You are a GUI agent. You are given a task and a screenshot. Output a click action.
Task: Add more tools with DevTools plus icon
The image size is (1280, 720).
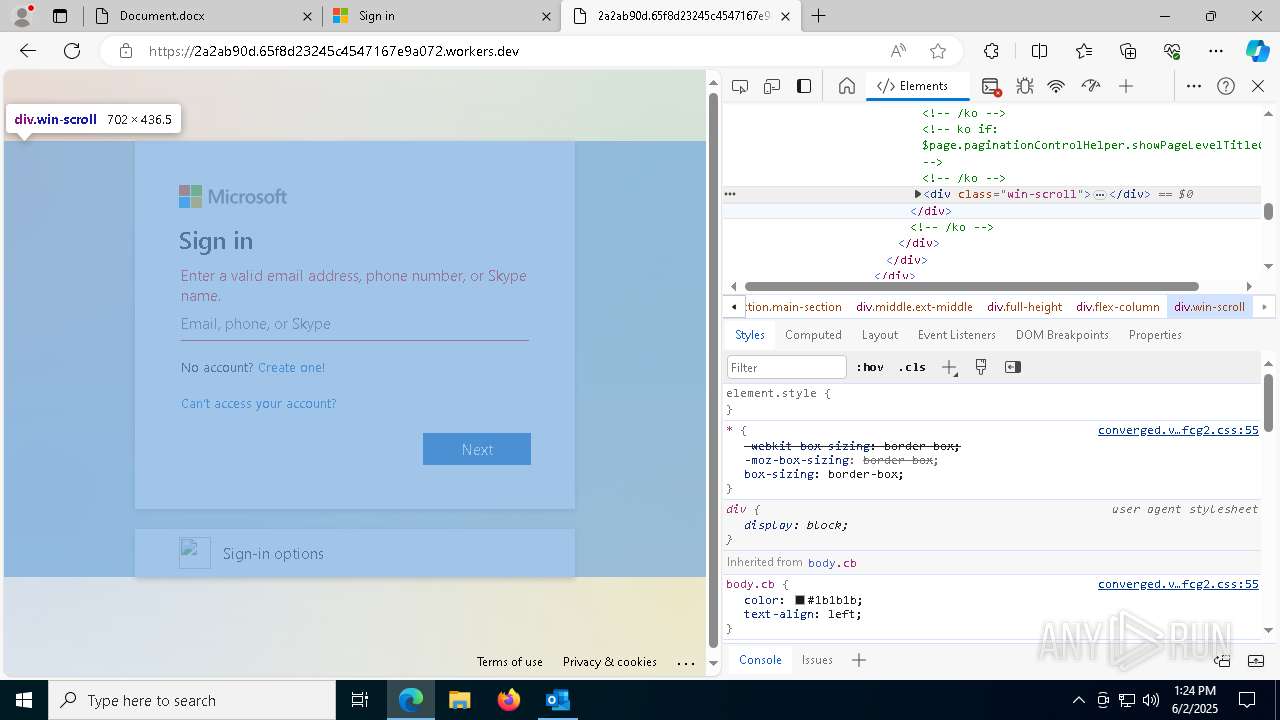[1126, 86]
